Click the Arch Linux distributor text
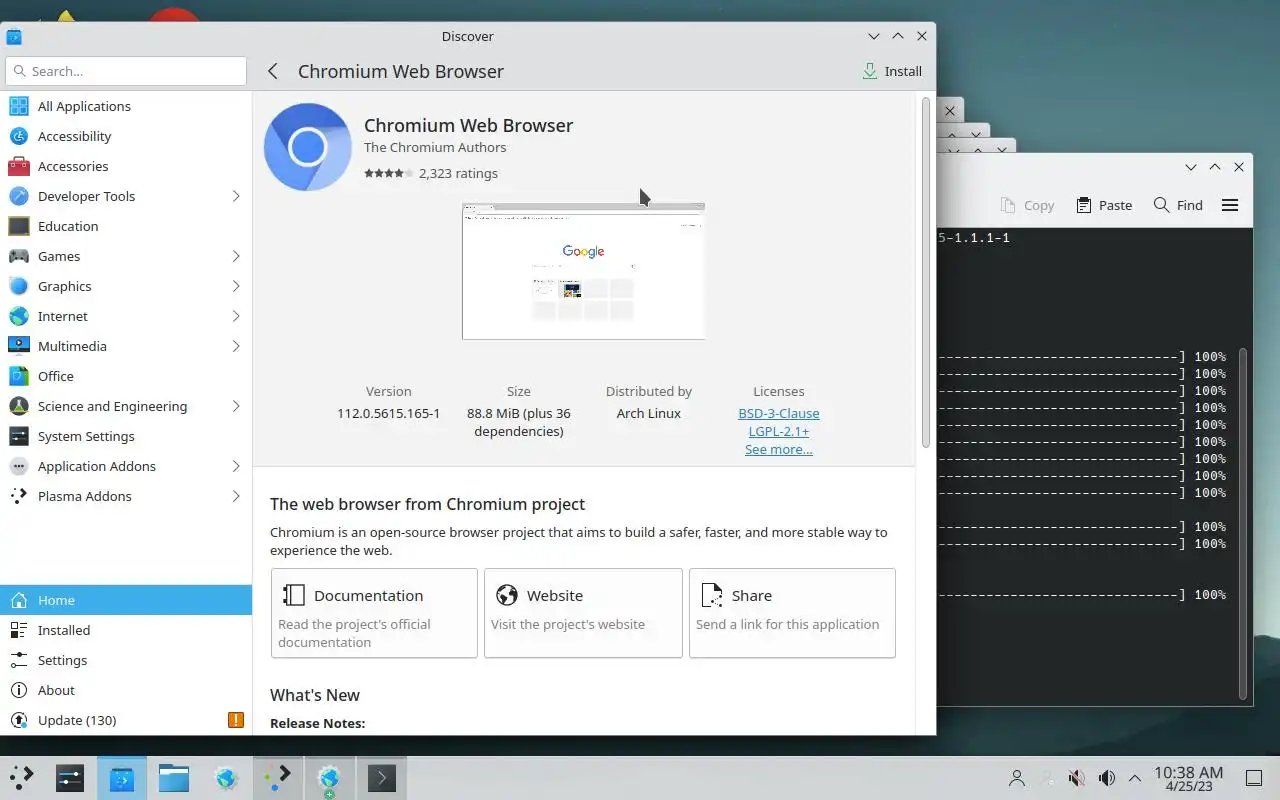The width and height of the screenshot is (1280, 800). point(648,413)
